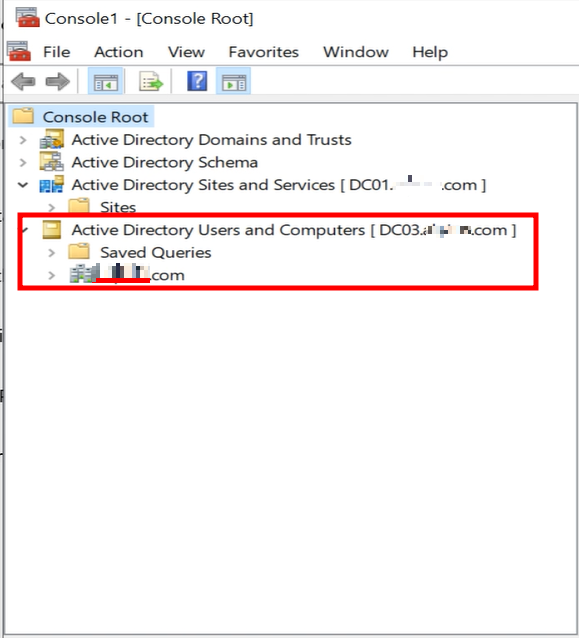This screenshot has height=638, width=579.
Task: Open the Help menu
Action: point(430,52)
